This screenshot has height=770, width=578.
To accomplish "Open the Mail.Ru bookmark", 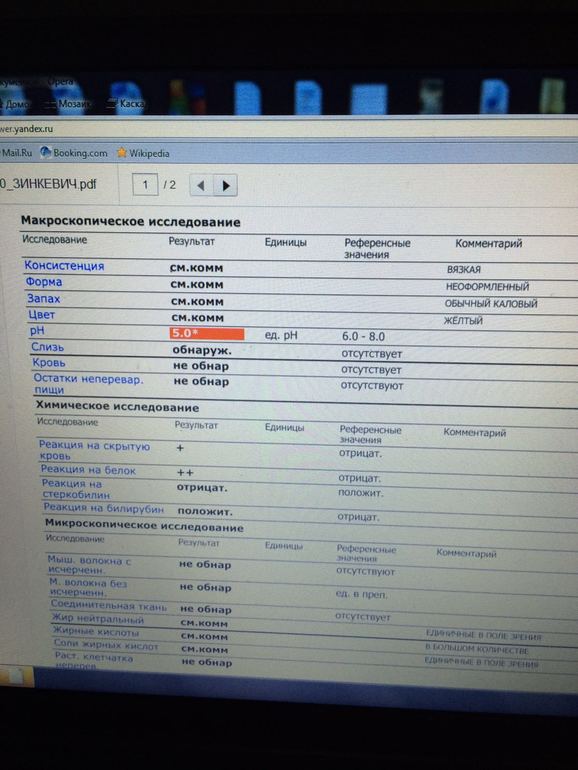I will tap(16, 153).
